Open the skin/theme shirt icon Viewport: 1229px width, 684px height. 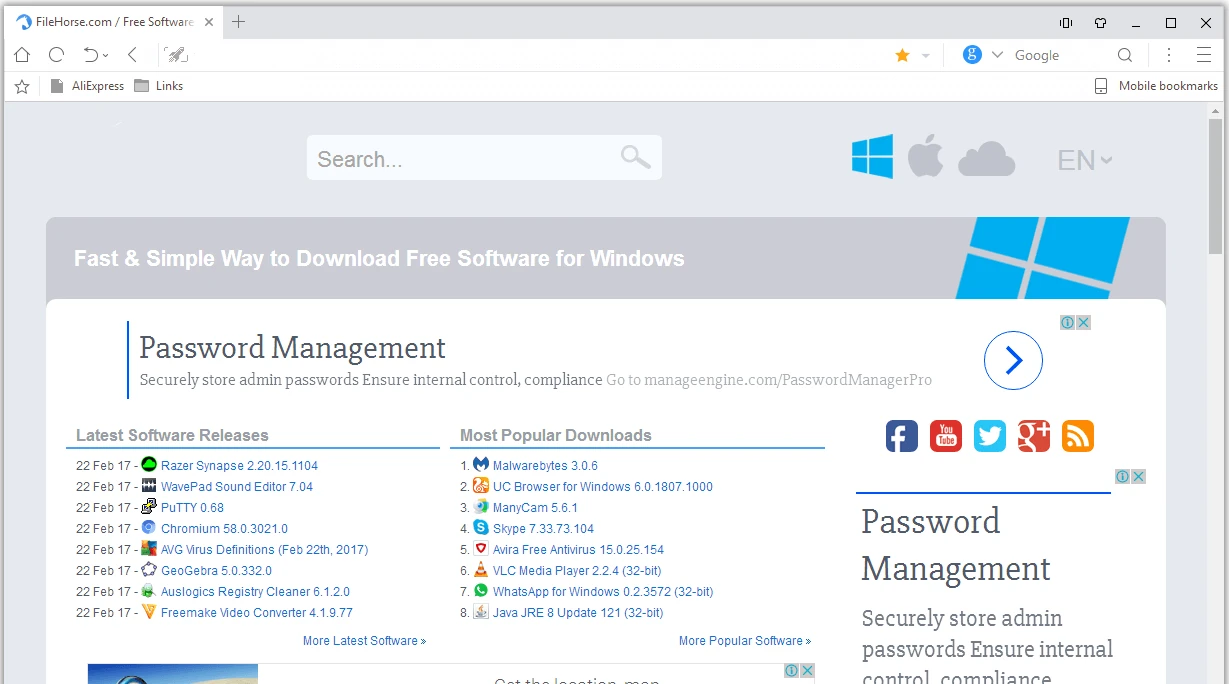pyautogui.click(x=1100, y=23)
